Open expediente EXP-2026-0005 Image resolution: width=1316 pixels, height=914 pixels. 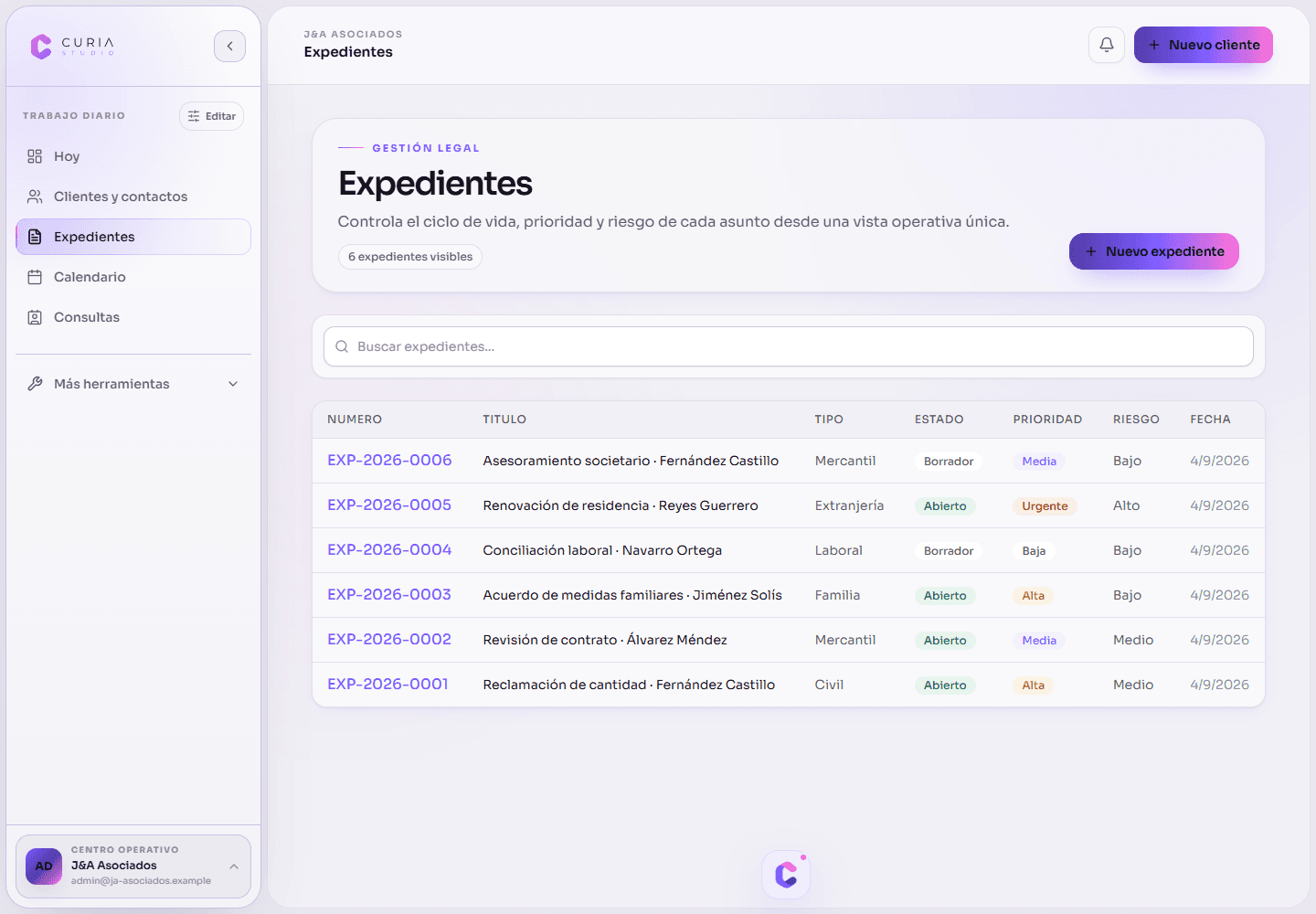pyautogui.click(x=389, y=505)
